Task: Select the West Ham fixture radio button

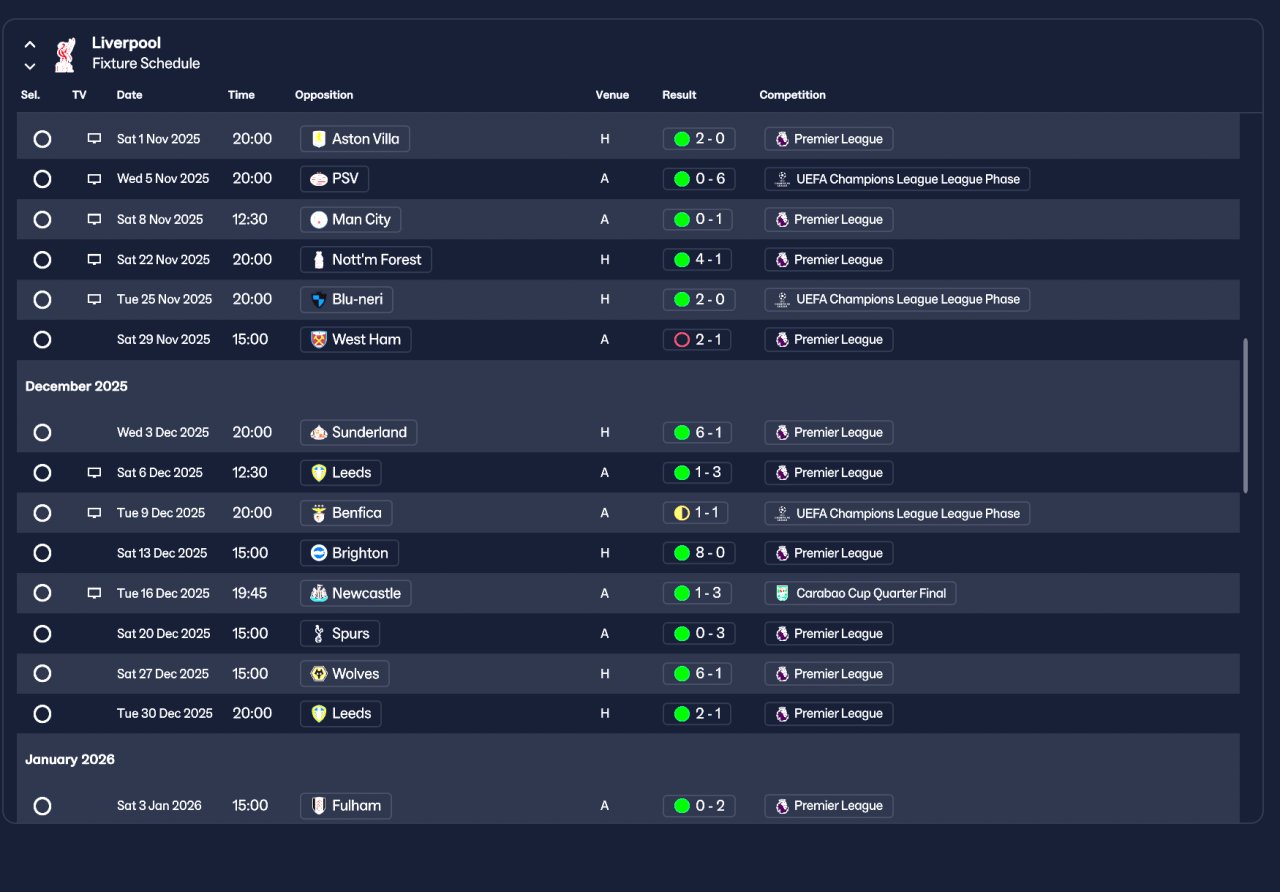Action: (x=42, y=340)
